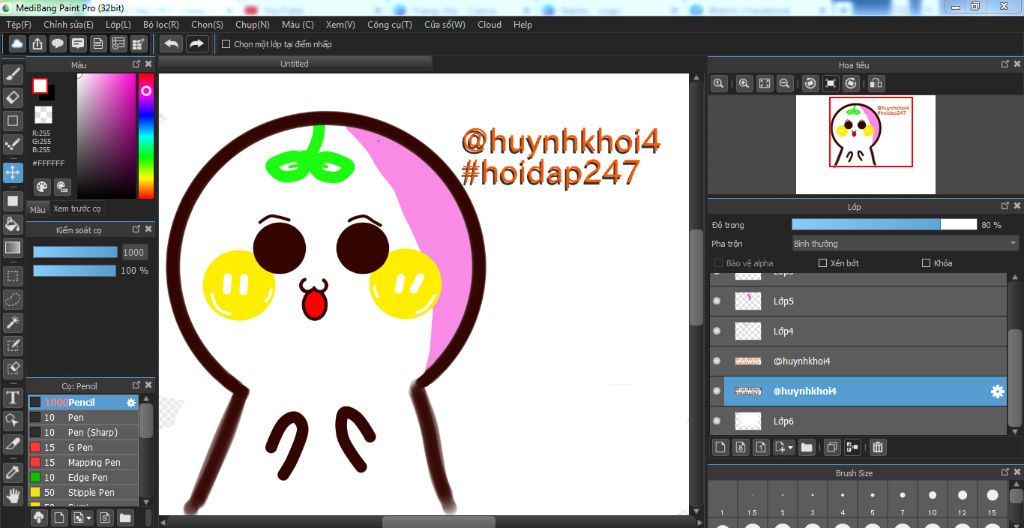Select the Dot pen tool
The width and height of the screenshot is (1024, 528).
(x=12, y=144)
